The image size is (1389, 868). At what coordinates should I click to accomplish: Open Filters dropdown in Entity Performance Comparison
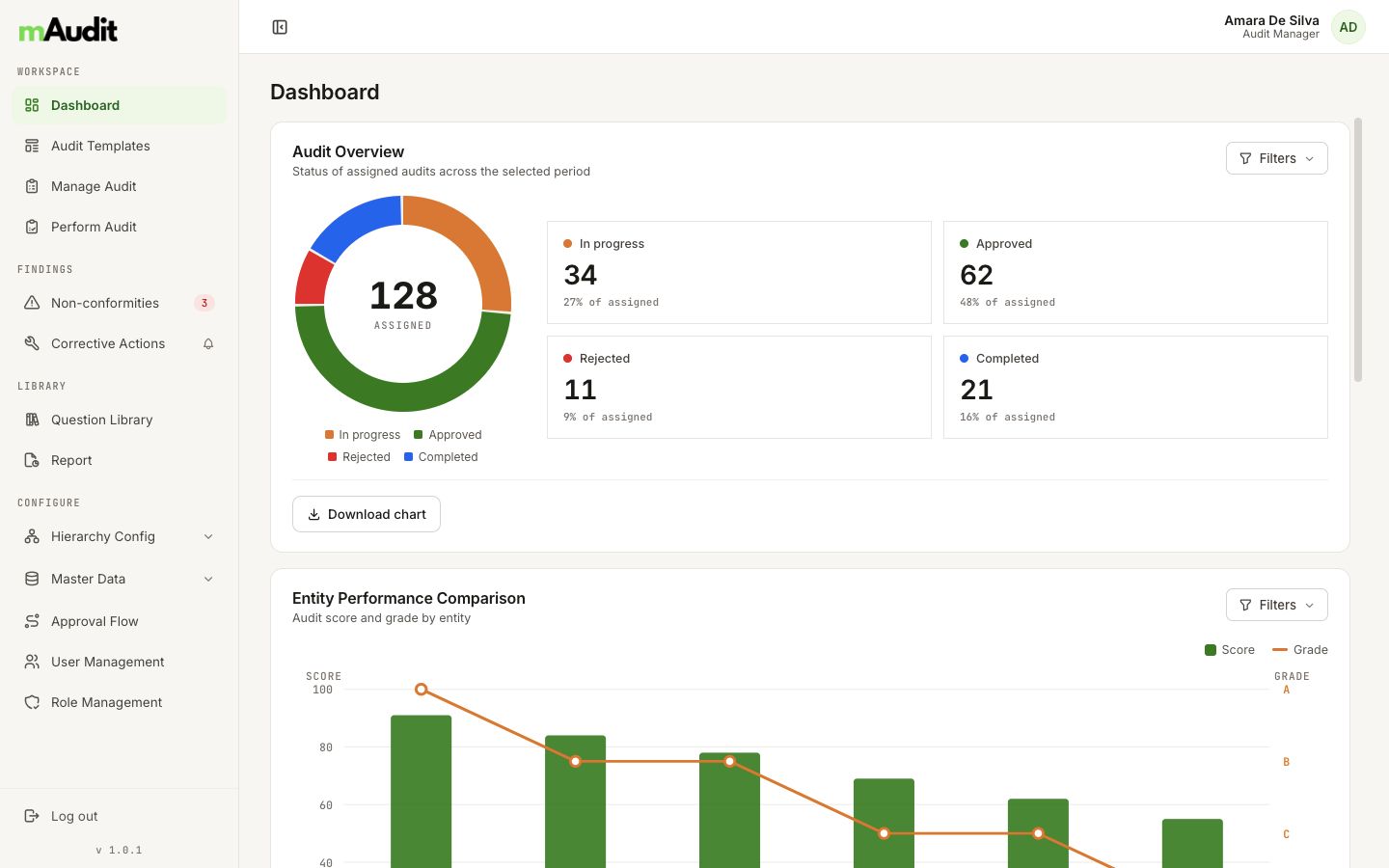(1276, 605)
